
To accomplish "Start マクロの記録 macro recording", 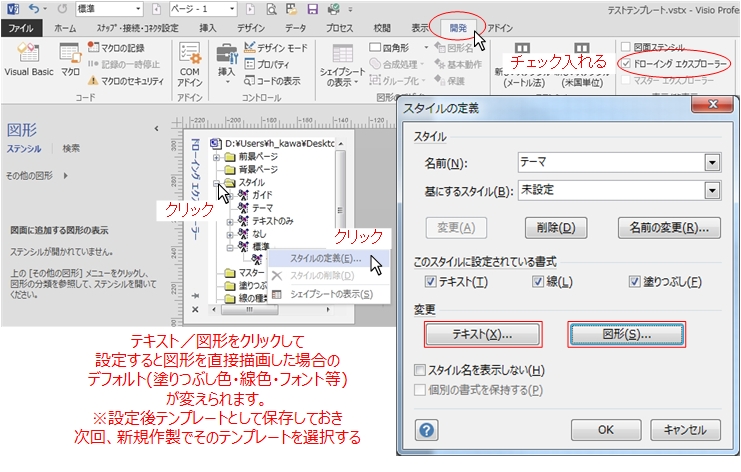I will click(116, 48).
